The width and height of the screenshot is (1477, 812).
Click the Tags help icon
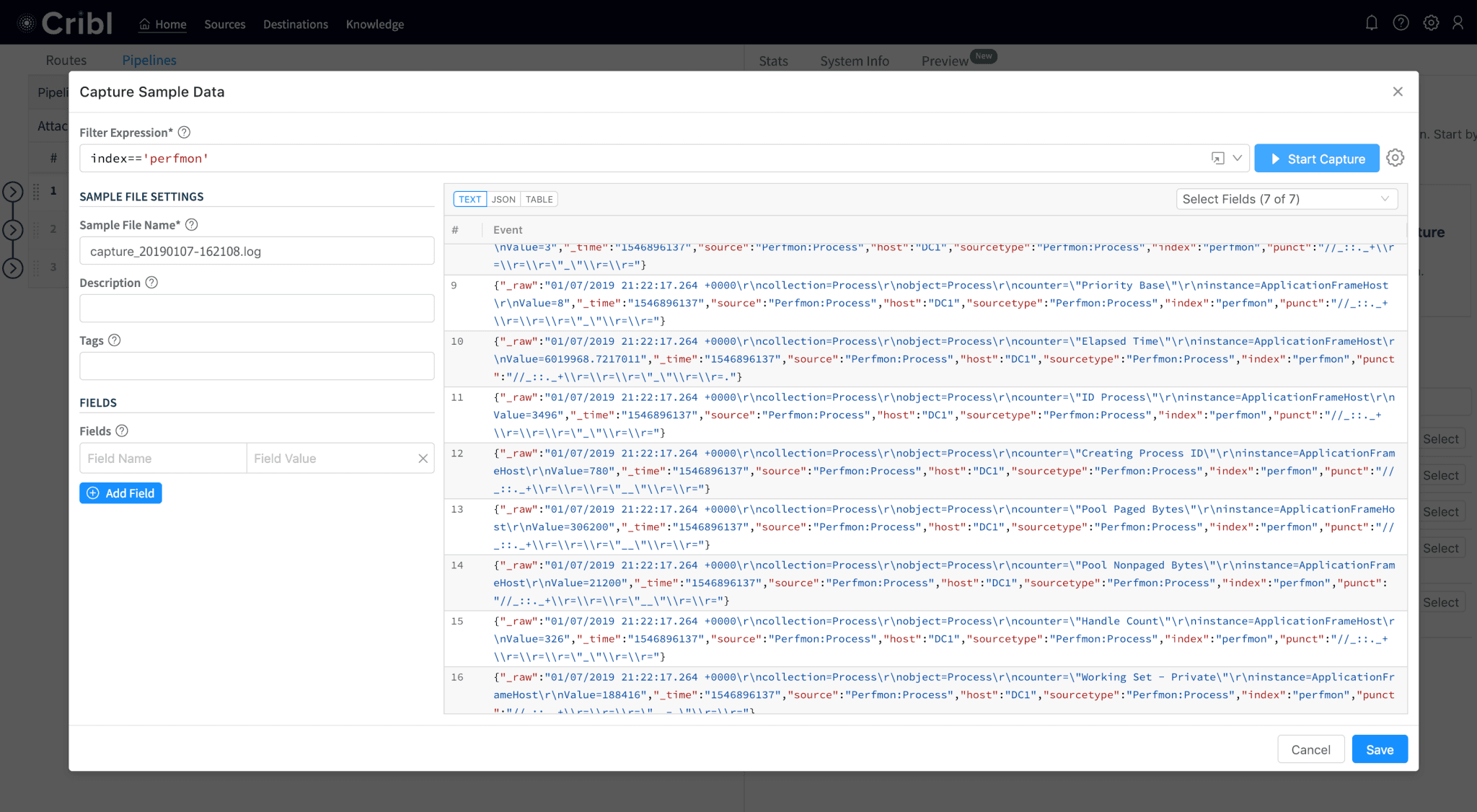[x=114, y=340]
